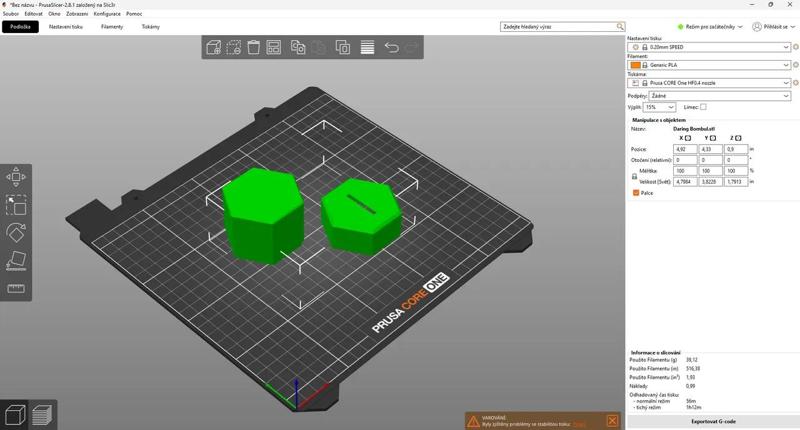Click the Add instance icon
The image size is (800, 430).
click(x=343, y=47)
